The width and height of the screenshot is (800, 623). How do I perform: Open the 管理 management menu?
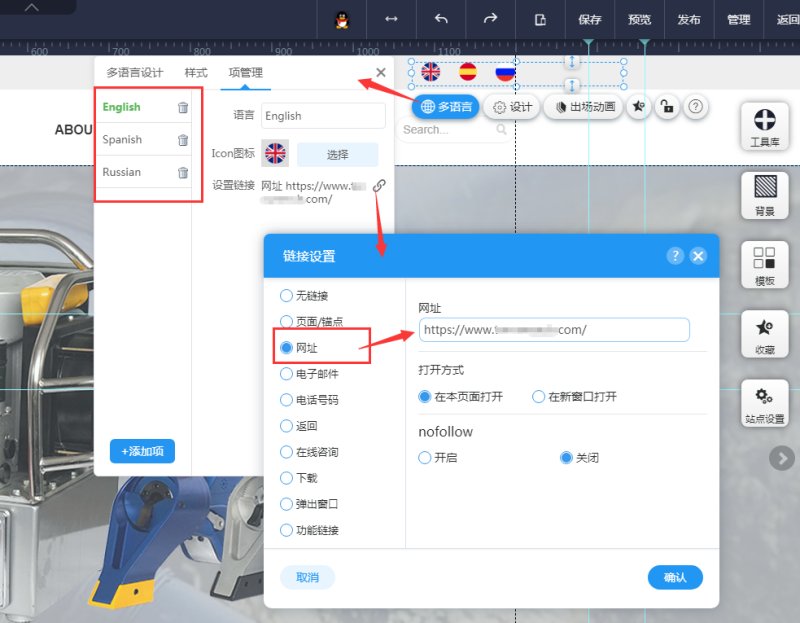point(738,20)
